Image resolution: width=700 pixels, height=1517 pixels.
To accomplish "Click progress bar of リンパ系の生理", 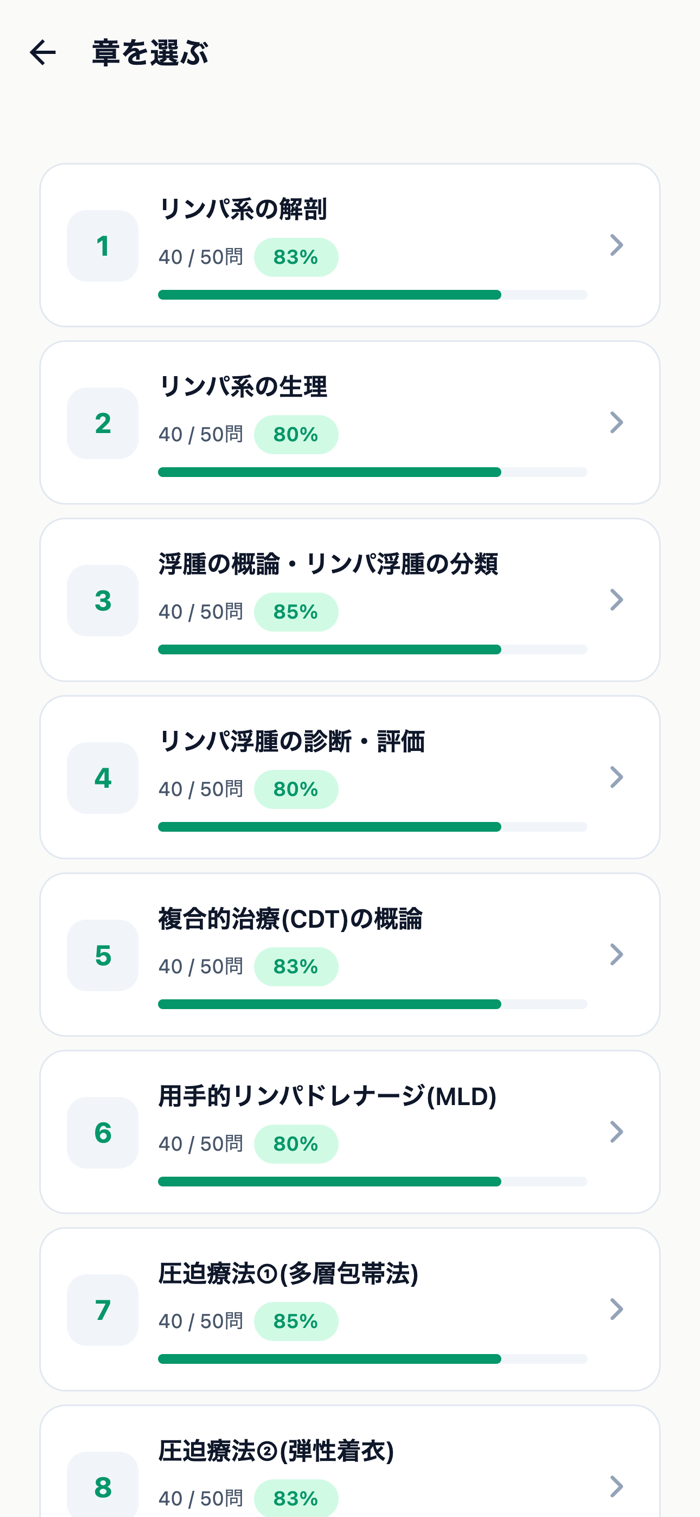I will coord(372,472).
